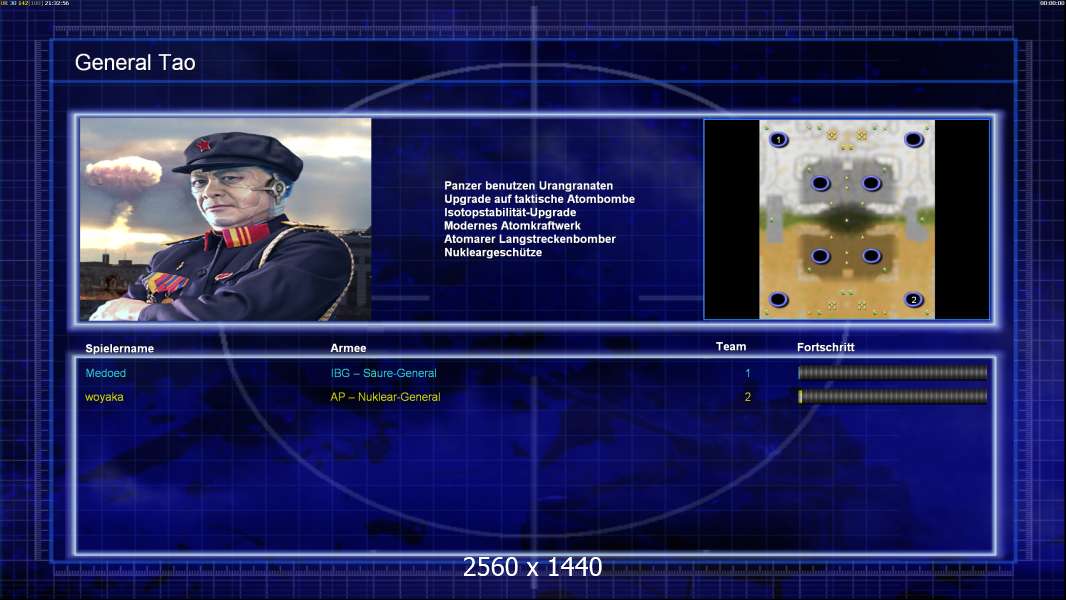This screenshot has height=600, width=1066.
Task: Click 'Nukleargeschütze' line
Action: [x=493, y=252]
